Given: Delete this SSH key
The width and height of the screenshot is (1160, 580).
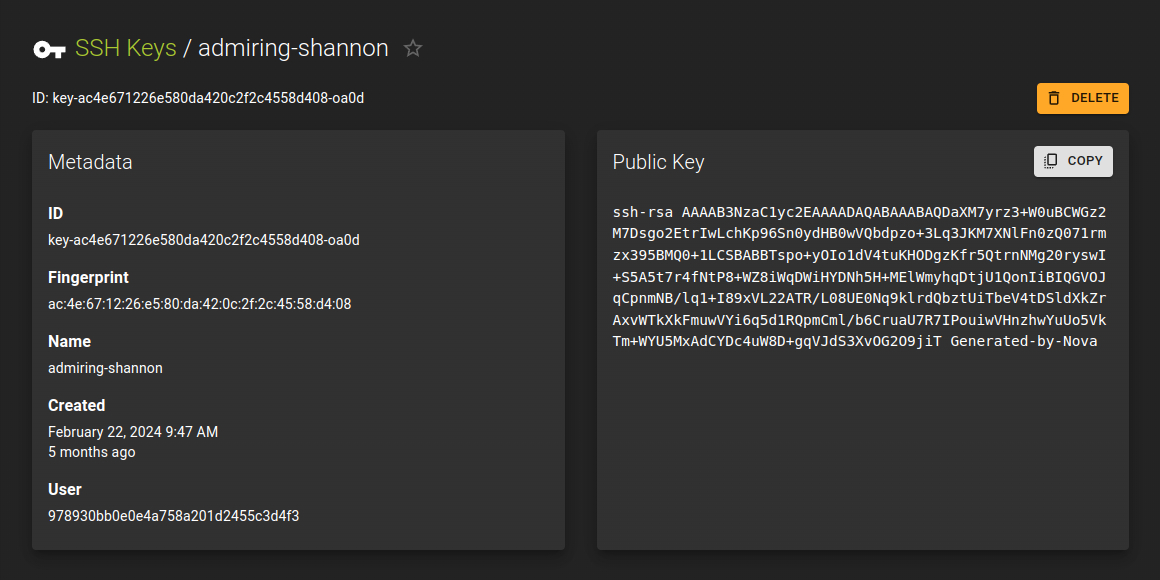Looking at the screenshot, I should [x=1082, y=98].
